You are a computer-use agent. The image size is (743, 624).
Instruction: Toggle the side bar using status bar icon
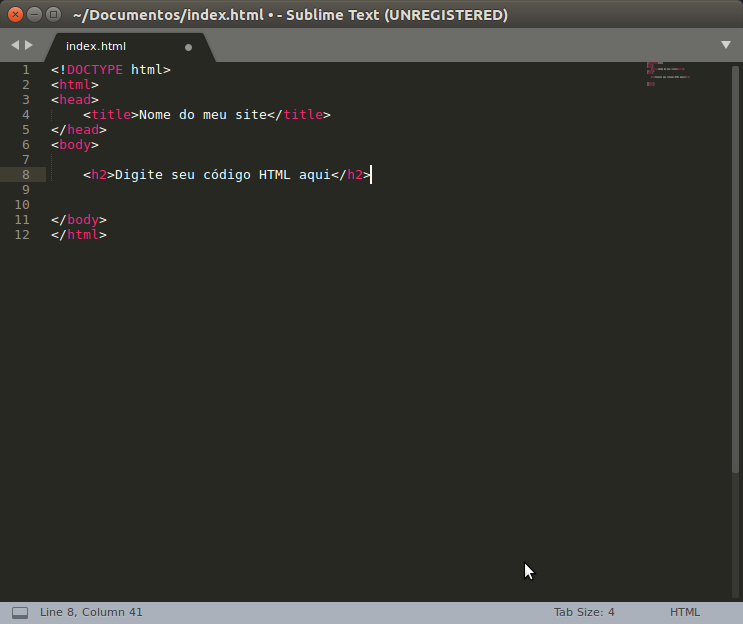click(20, 612)
